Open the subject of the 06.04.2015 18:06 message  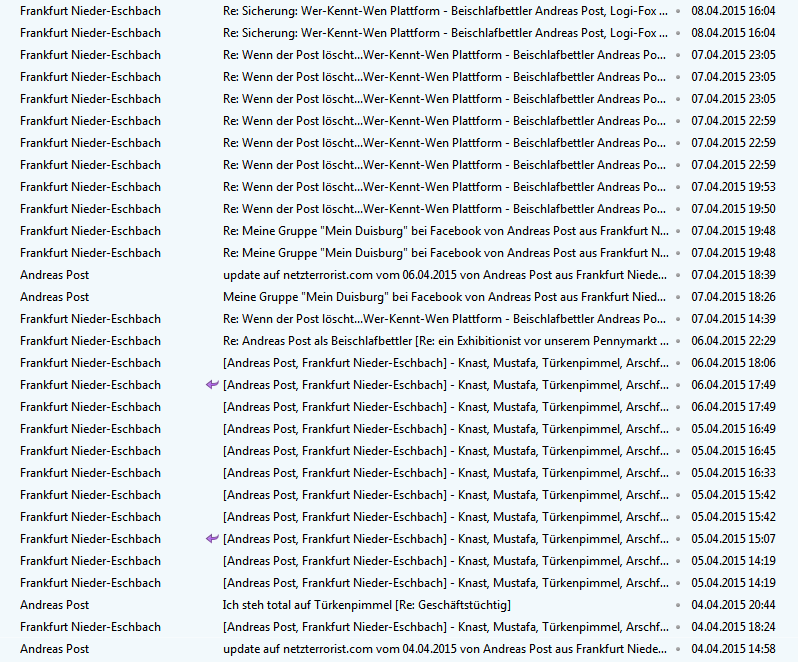(x=446, y=363)
